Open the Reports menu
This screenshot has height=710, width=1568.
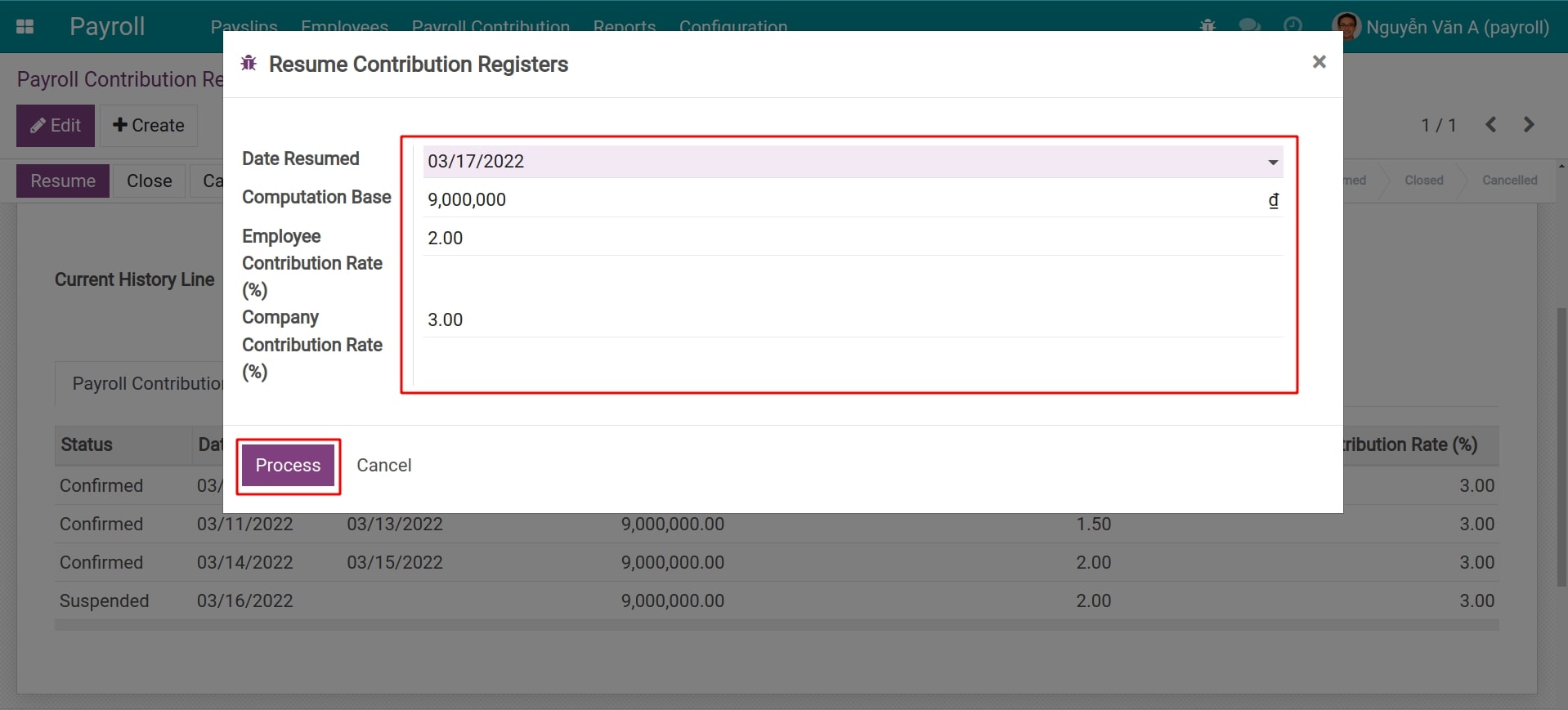pyautogui.click(x=624, y=26)
